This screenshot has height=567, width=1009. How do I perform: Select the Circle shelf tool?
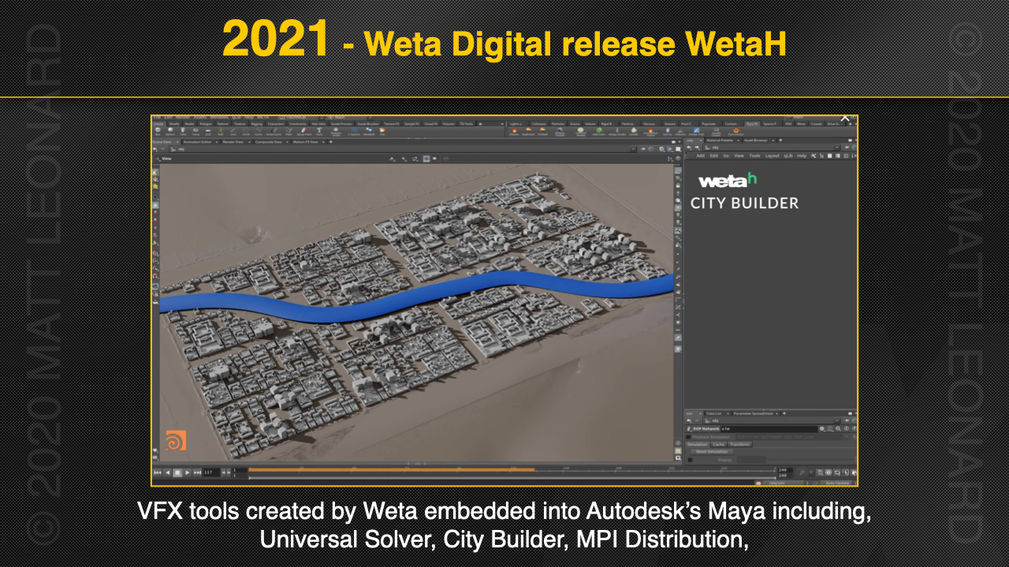tap(246, 131)
